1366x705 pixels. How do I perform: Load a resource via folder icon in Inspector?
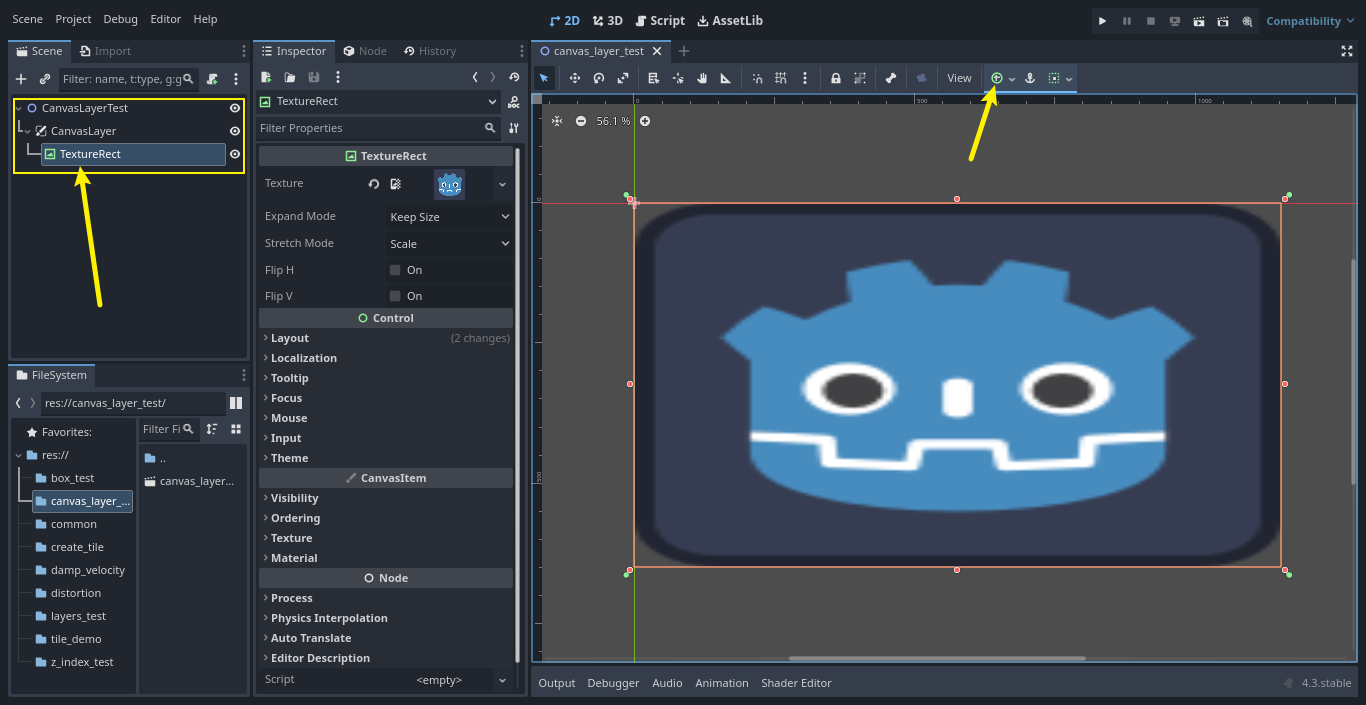tap(290, 77)
